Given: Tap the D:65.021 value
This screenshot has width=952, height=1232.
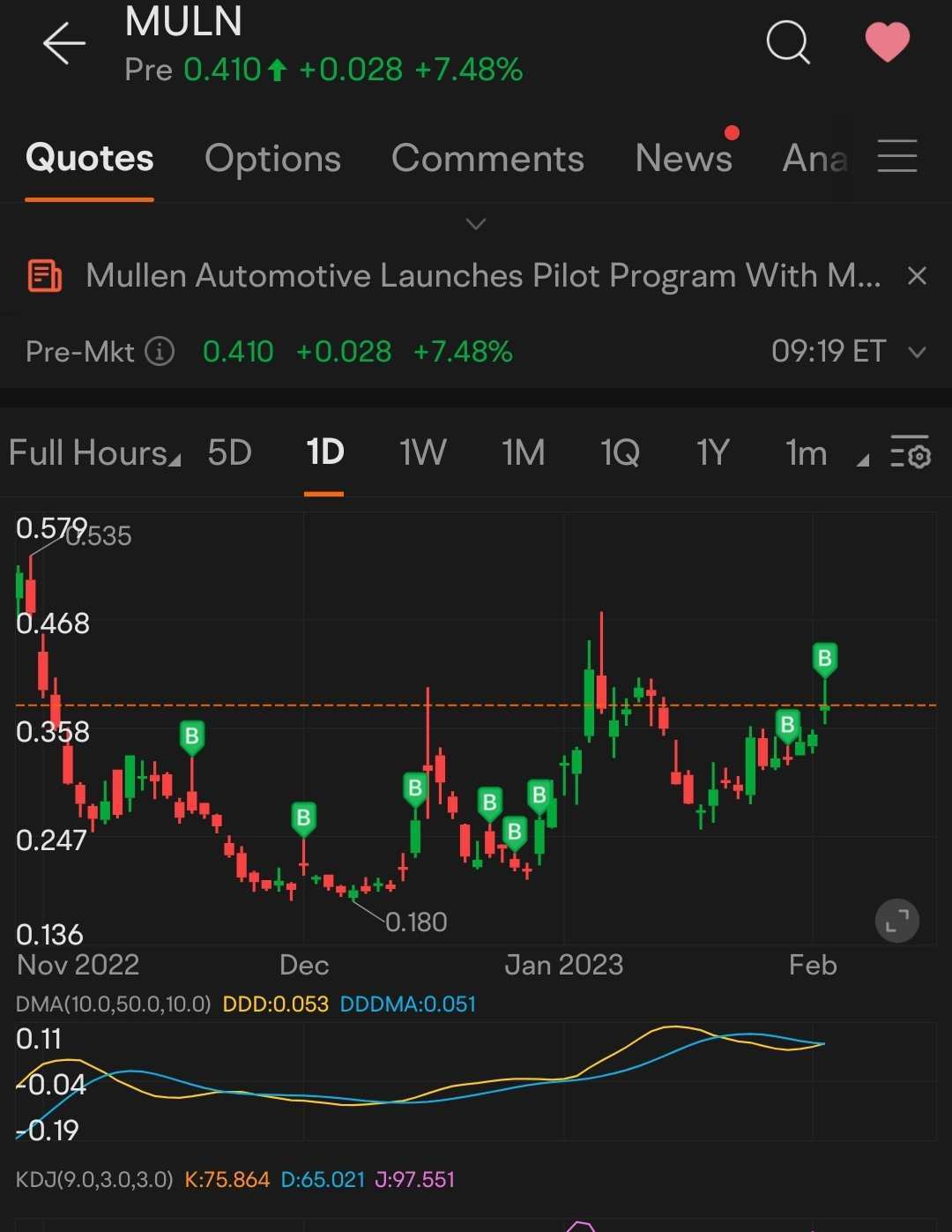Looking at the screenshot, I should (x=323, y=1180).
